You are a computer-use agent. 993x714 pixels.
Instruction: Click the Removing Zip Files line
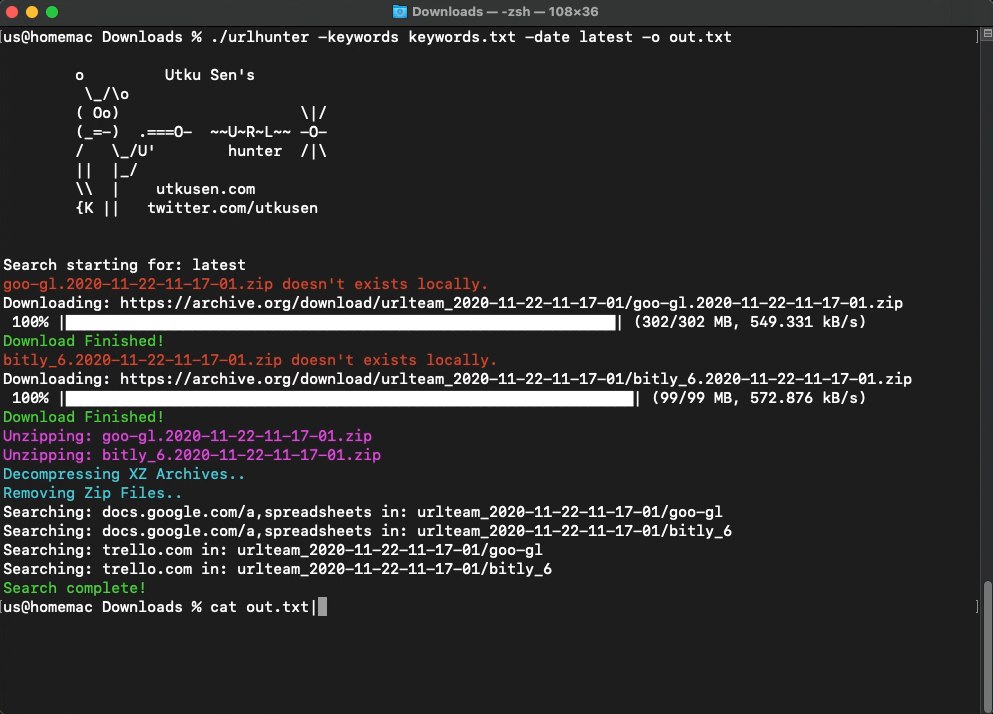tap(92, 493)
